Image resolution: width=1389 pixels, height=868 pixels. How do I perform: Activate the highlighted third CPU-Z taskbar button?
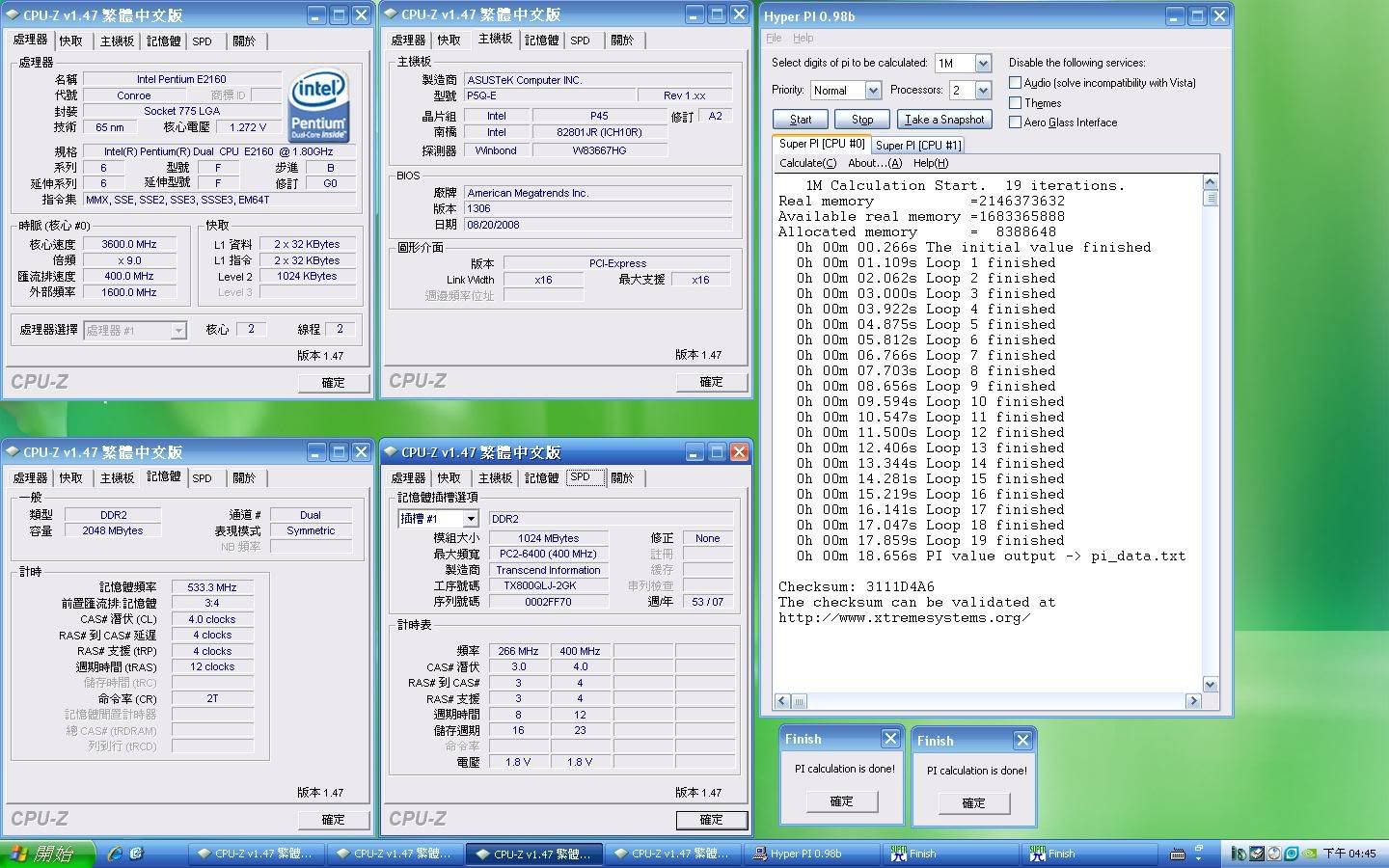[x=534, y=854]
